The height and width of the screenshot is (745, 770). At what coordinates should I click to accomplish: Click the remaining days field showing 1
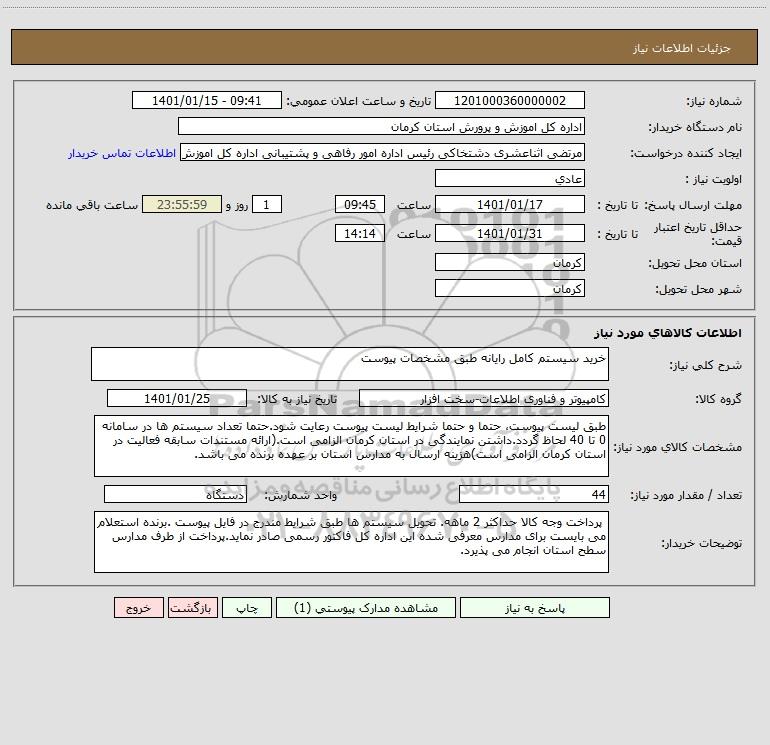point(267,204)
